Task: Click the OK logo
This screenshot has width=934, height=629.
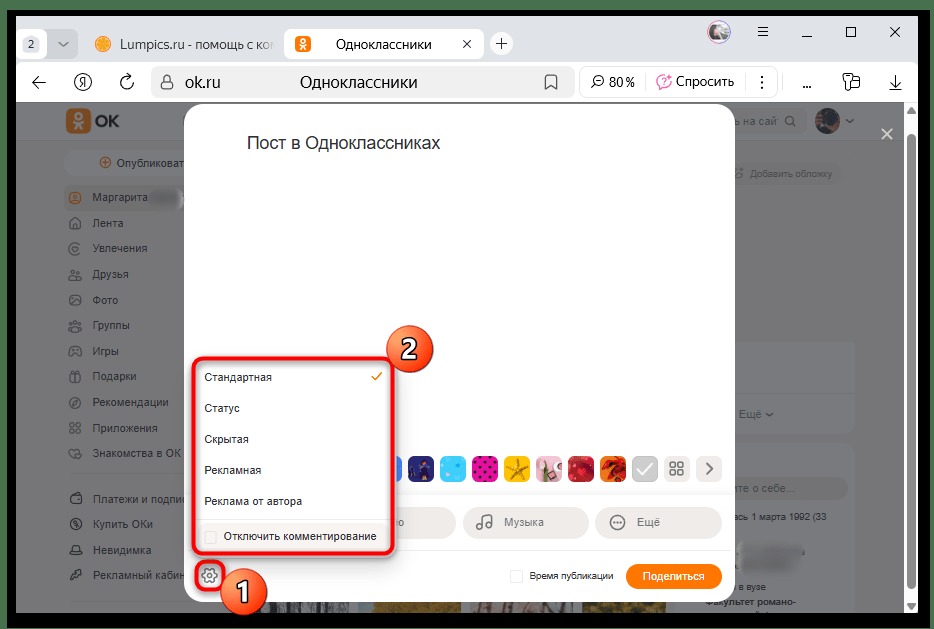Action: (x=92, y=121)
